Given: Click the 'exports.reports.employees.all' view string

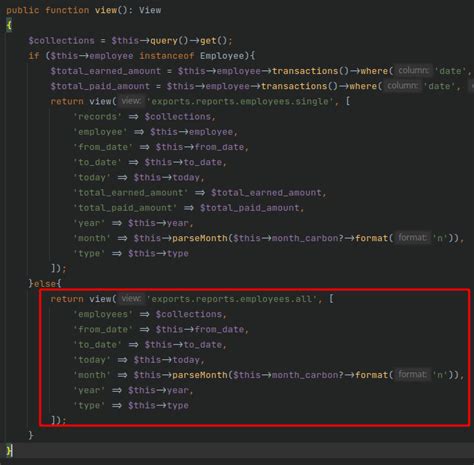Looking at the screenshot, I should 232,299.
